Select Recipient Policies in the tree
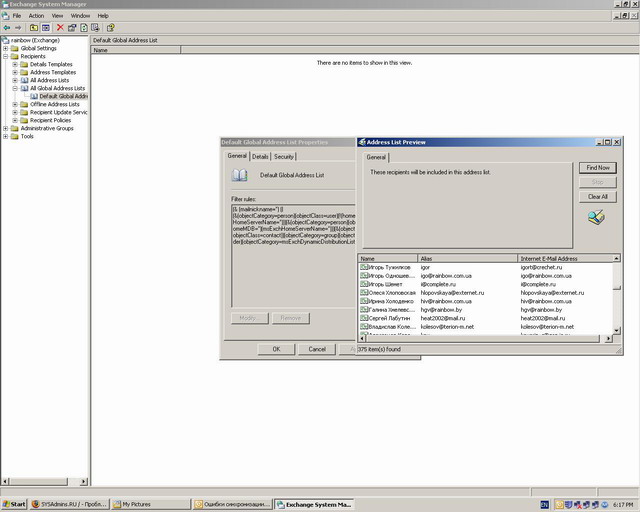 (51, 120)
